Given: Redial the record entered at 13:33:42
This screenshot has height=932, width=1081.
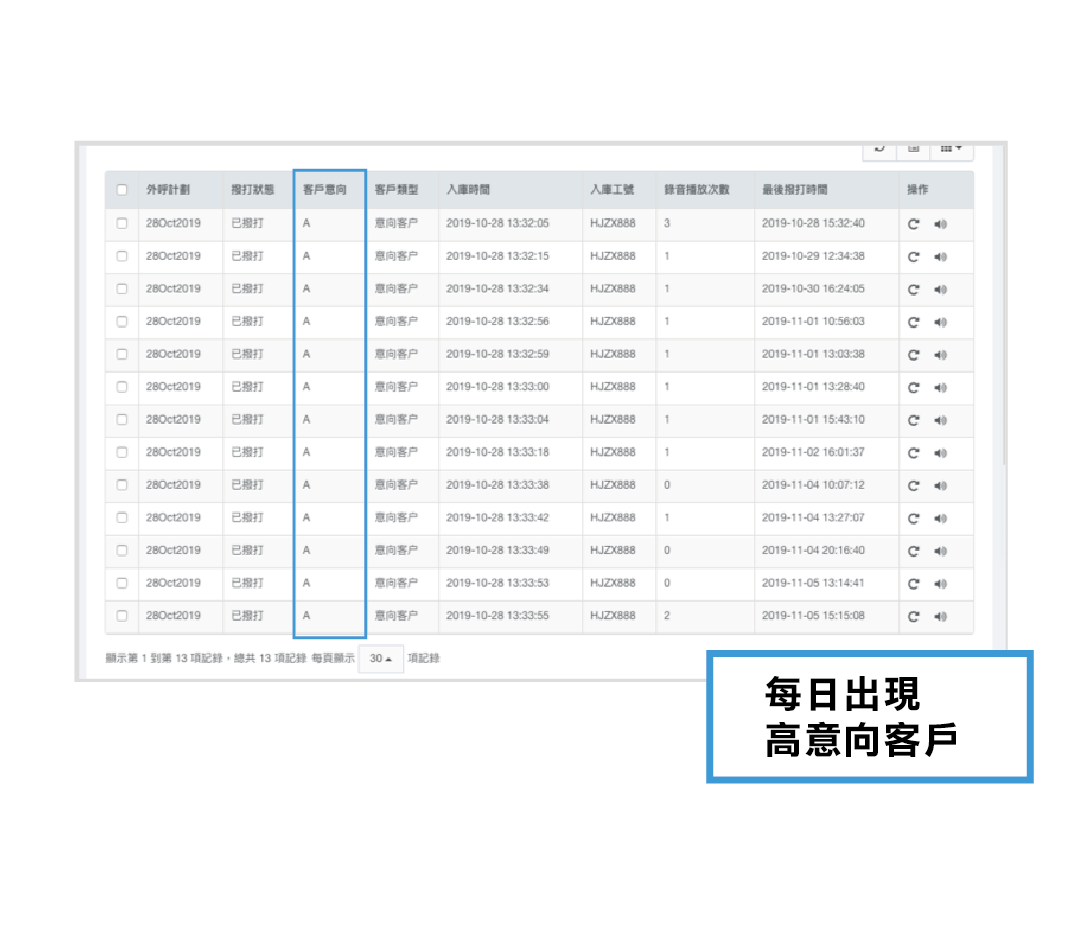Looking at the screenshot, I should coord(913,518).
